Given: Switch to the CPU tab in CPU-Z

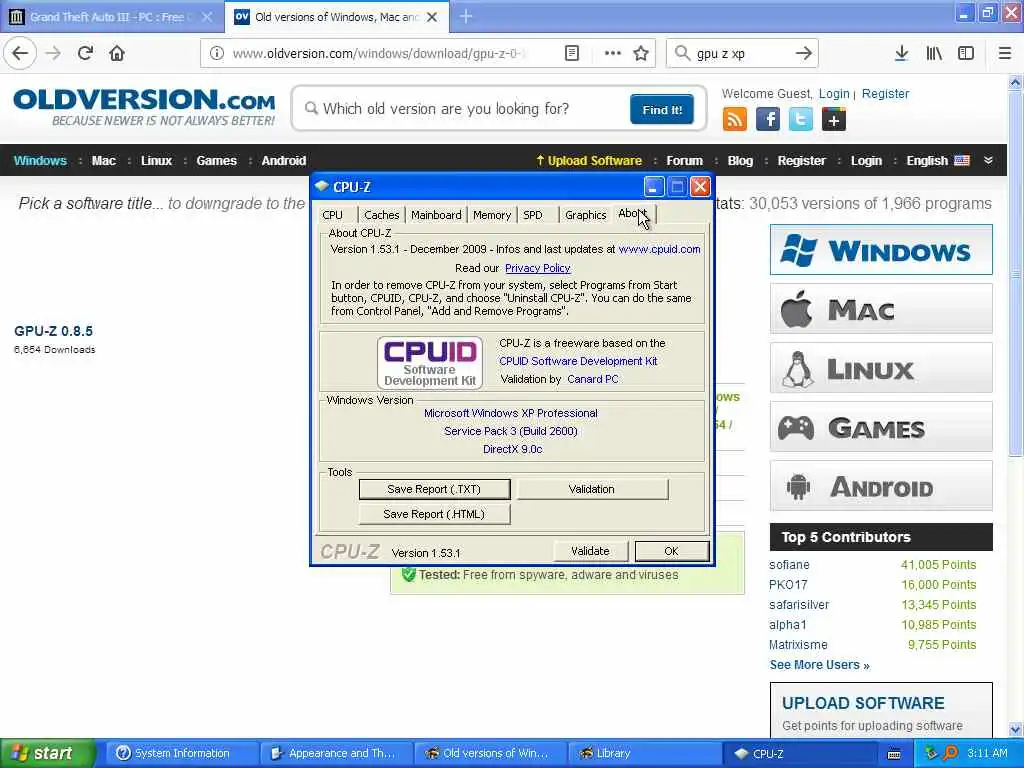Looking at the screenshot, I should point(332,215).
